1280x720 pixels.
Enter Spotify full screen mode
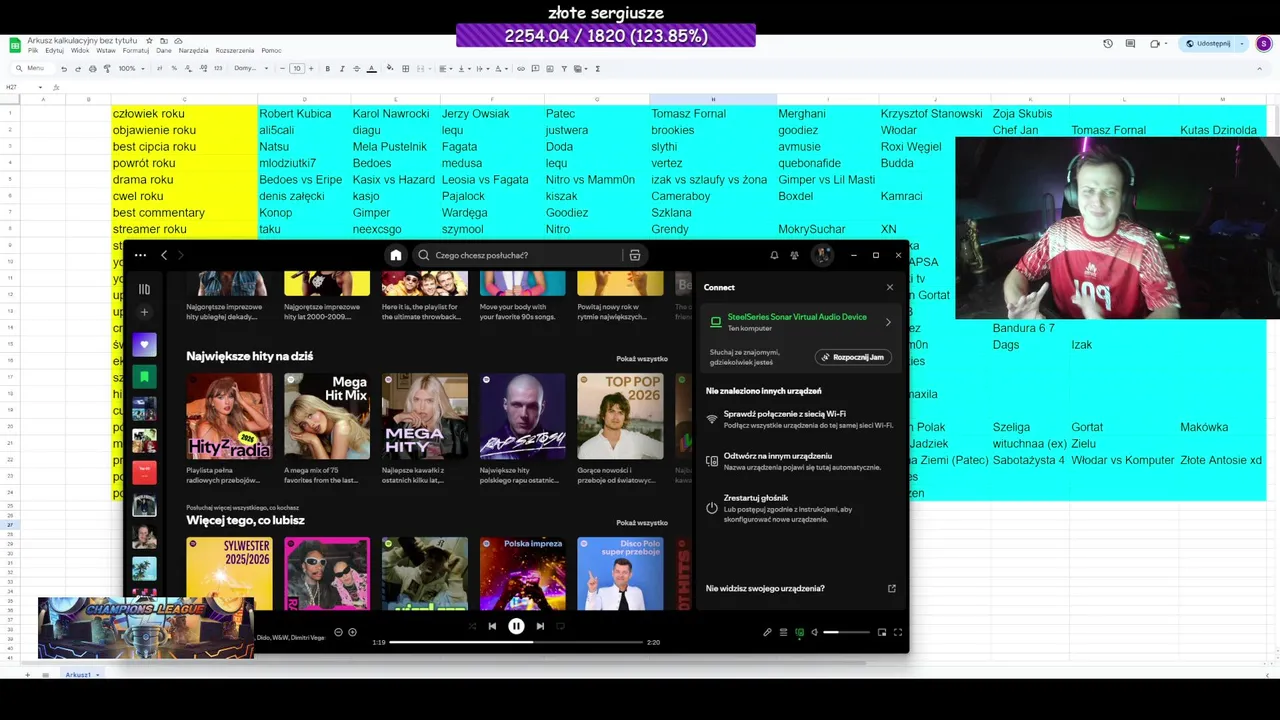tap(898, 632)
